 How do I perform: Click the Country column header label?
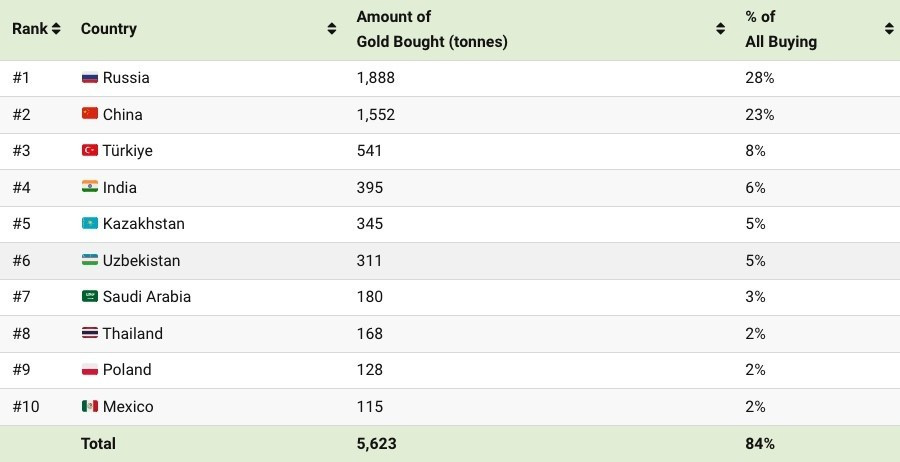tap(108, 29)
